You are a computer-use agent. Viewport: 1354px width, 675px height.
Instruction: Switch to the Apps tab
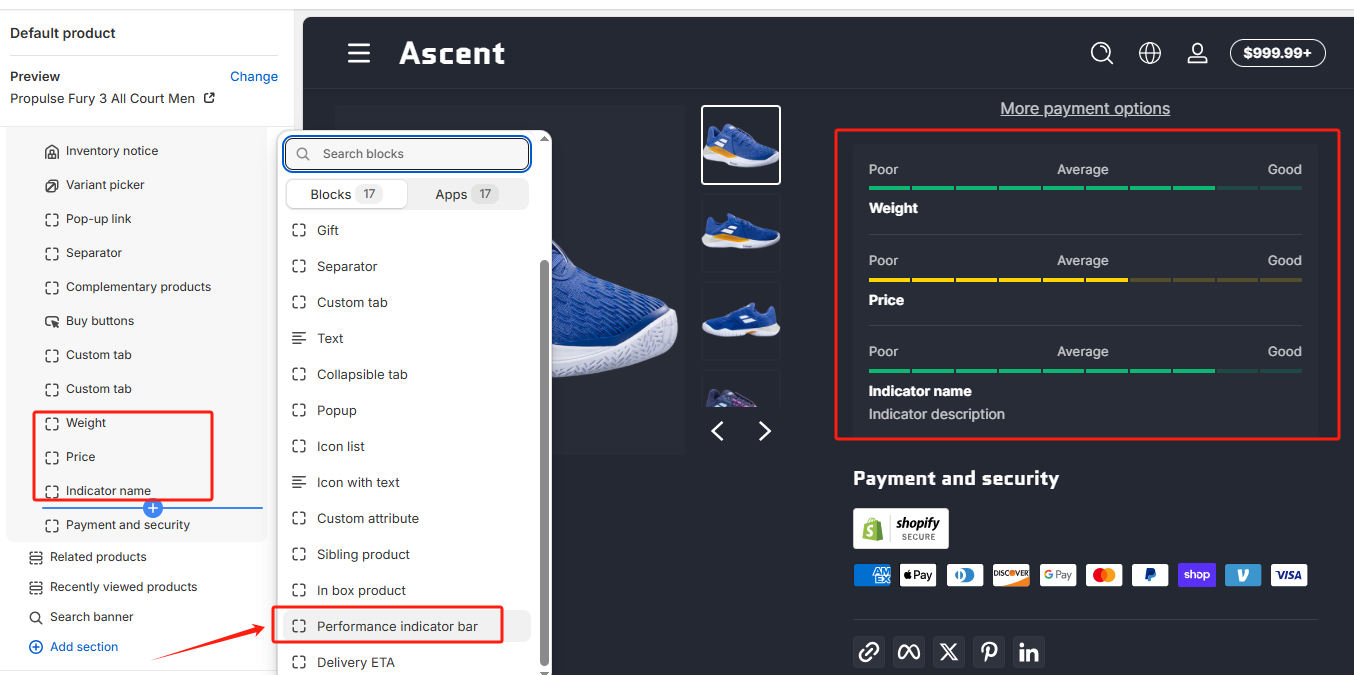[x=466, y=194]
